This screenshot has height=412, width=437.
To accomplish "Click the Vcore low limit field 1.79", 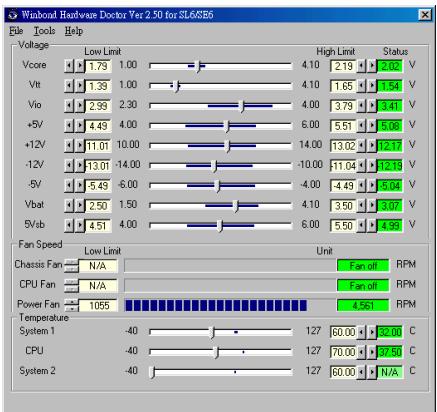I will point(98,66).
